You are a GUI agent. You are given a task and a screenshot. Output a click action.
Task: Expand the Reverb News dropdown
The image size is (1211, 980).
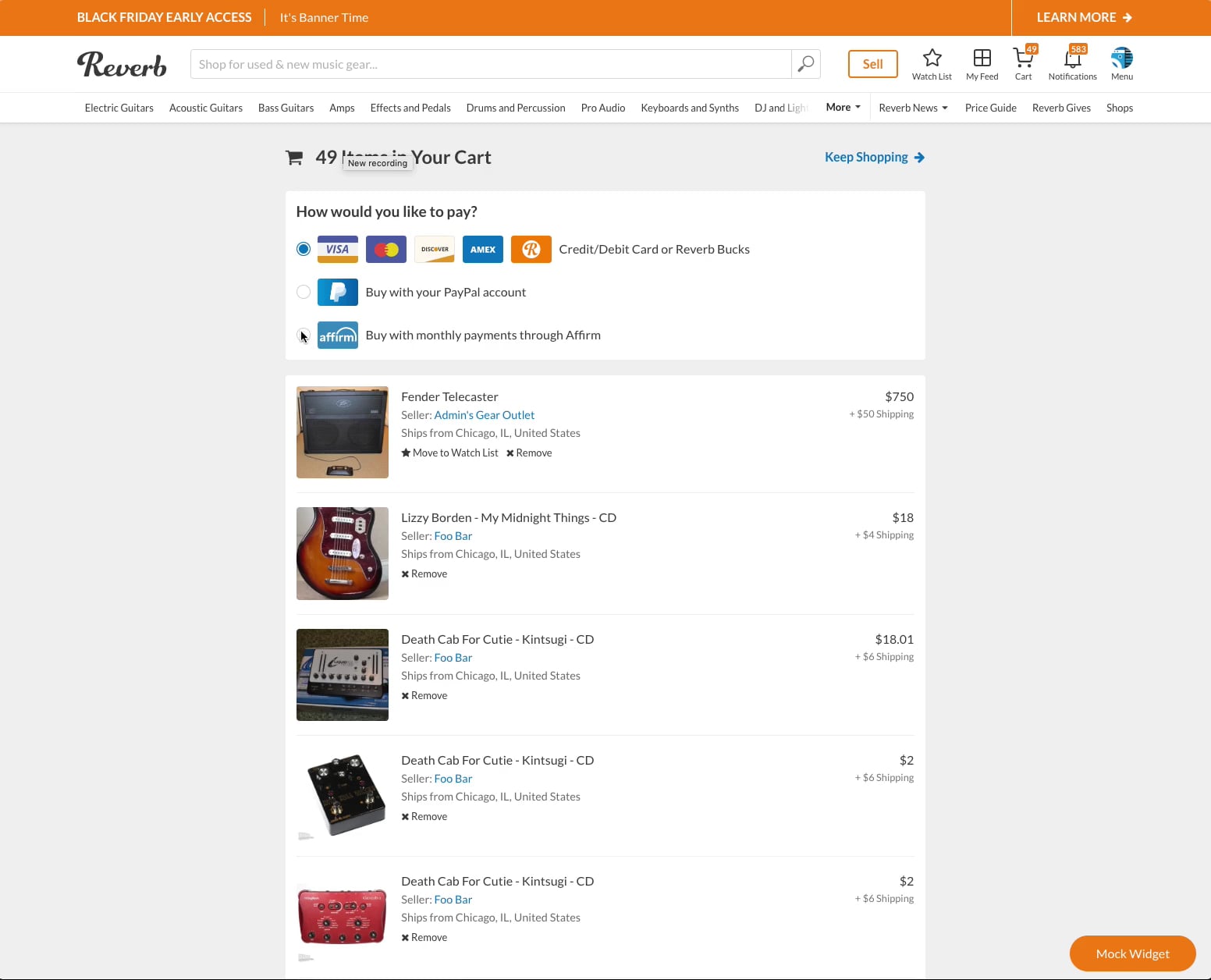tap(913, 108)
